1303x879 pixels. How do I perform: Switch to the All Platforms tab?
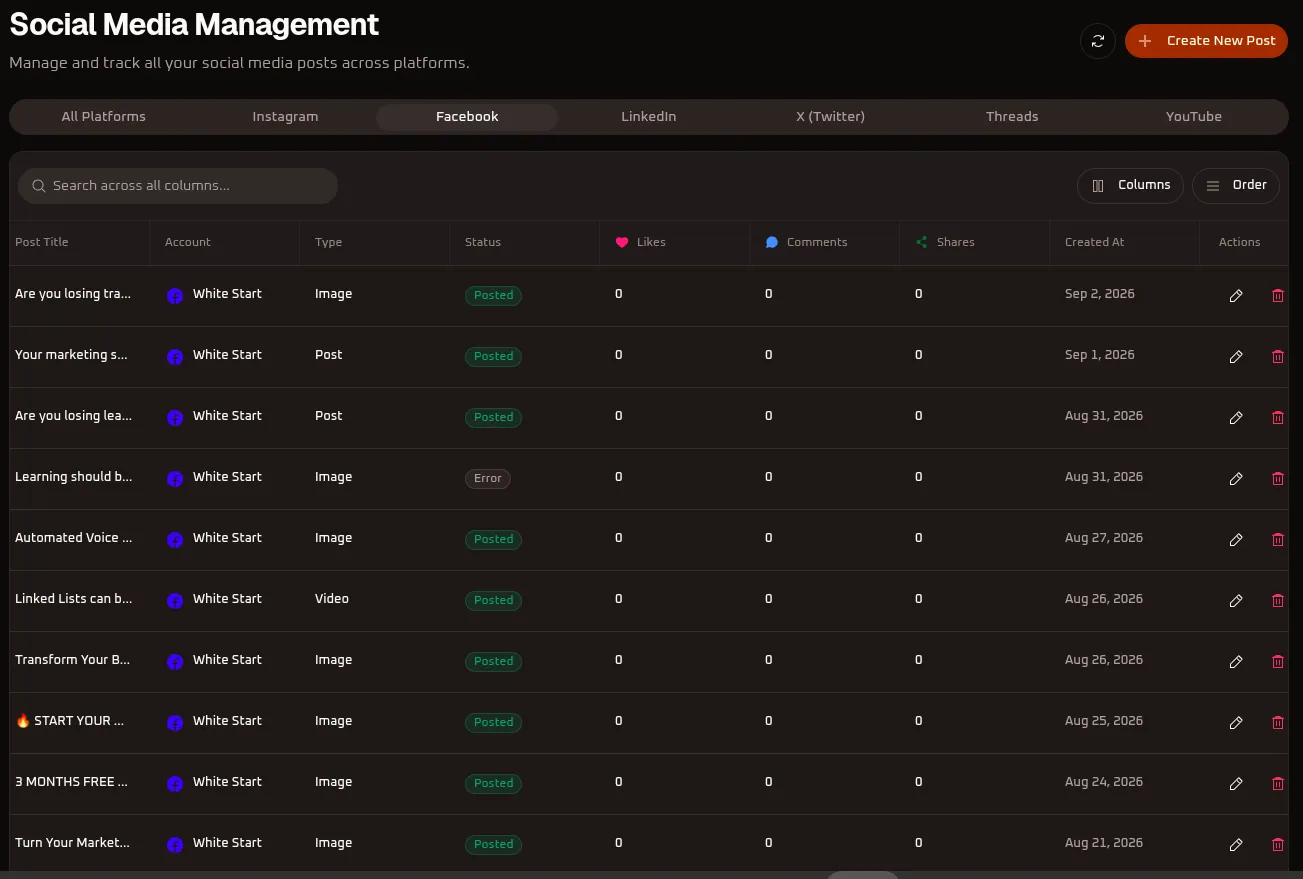tap(104, 117)
